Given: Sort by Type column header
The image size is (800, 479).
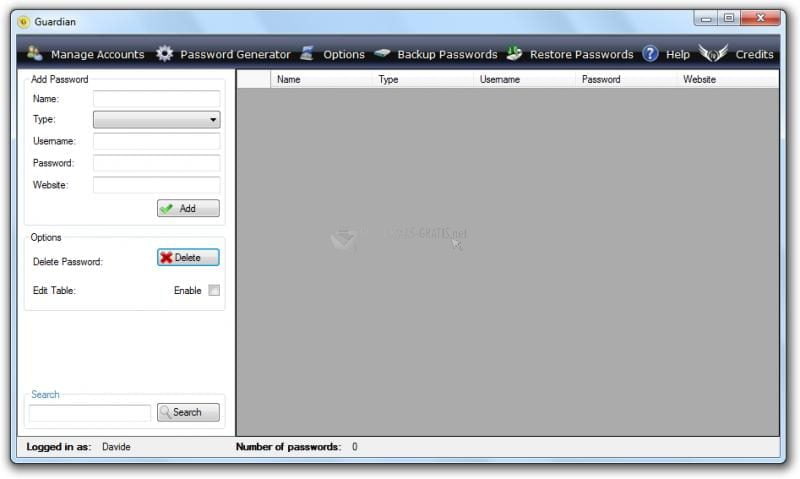Looking at the screenshot, I should pos(422,79).
